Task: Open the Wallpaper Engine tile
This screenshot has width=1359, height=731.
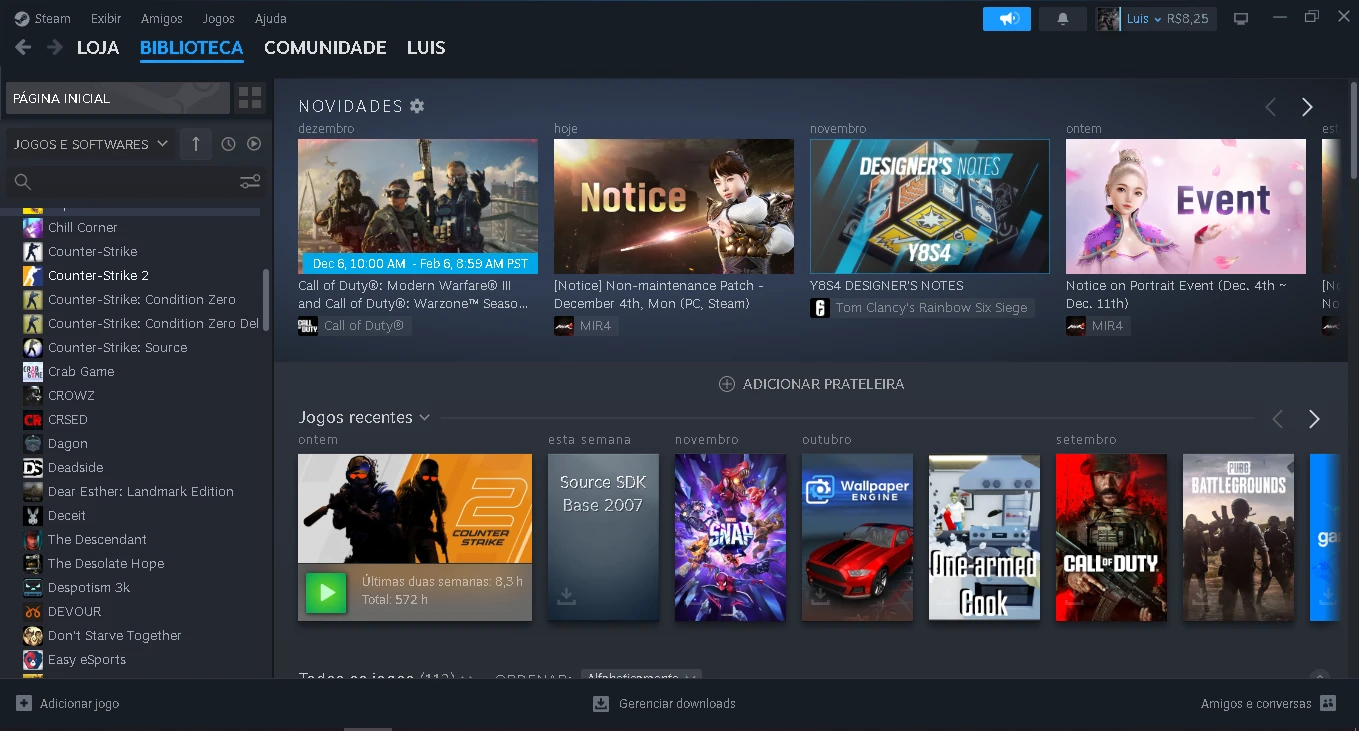Action: pos(857,537)
